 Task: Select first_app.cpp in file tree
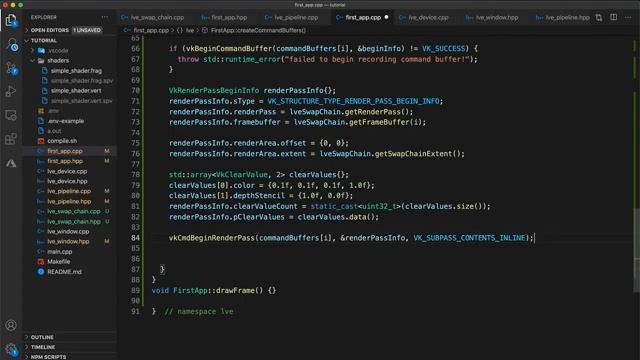click(65, 151)
